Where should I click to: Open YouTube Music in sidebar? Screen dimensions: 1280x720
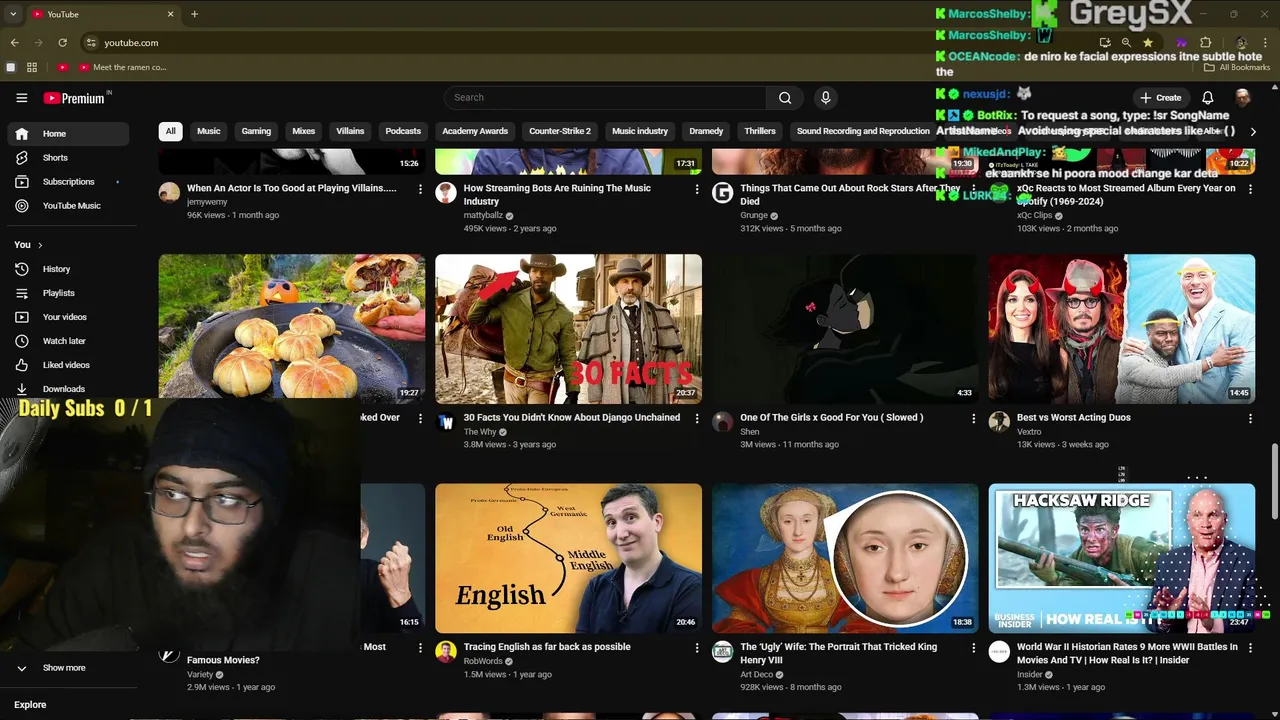click(x=68, y=206)
